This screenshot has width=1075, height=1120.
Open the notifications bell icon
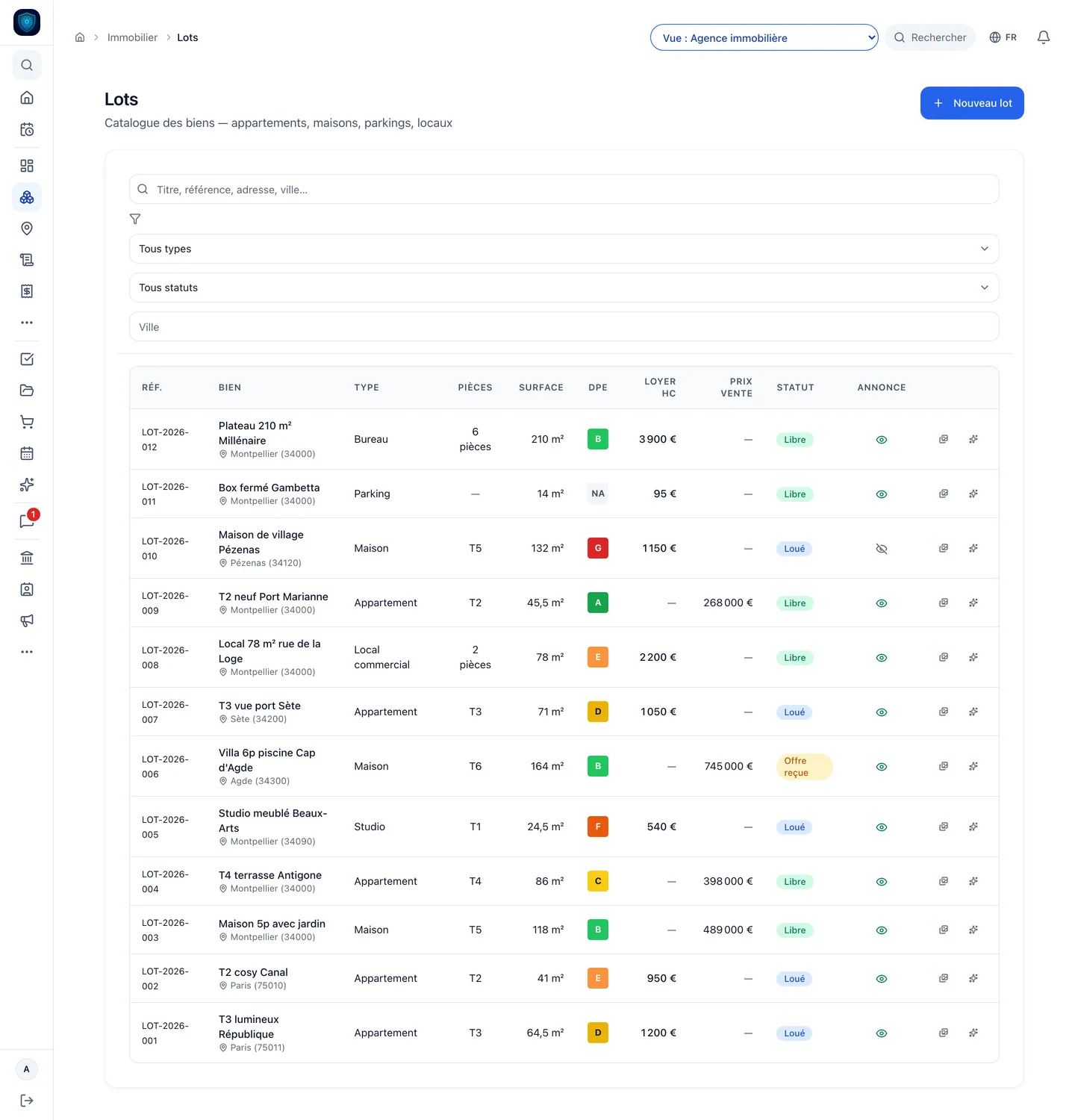[x=1044, y=37]
